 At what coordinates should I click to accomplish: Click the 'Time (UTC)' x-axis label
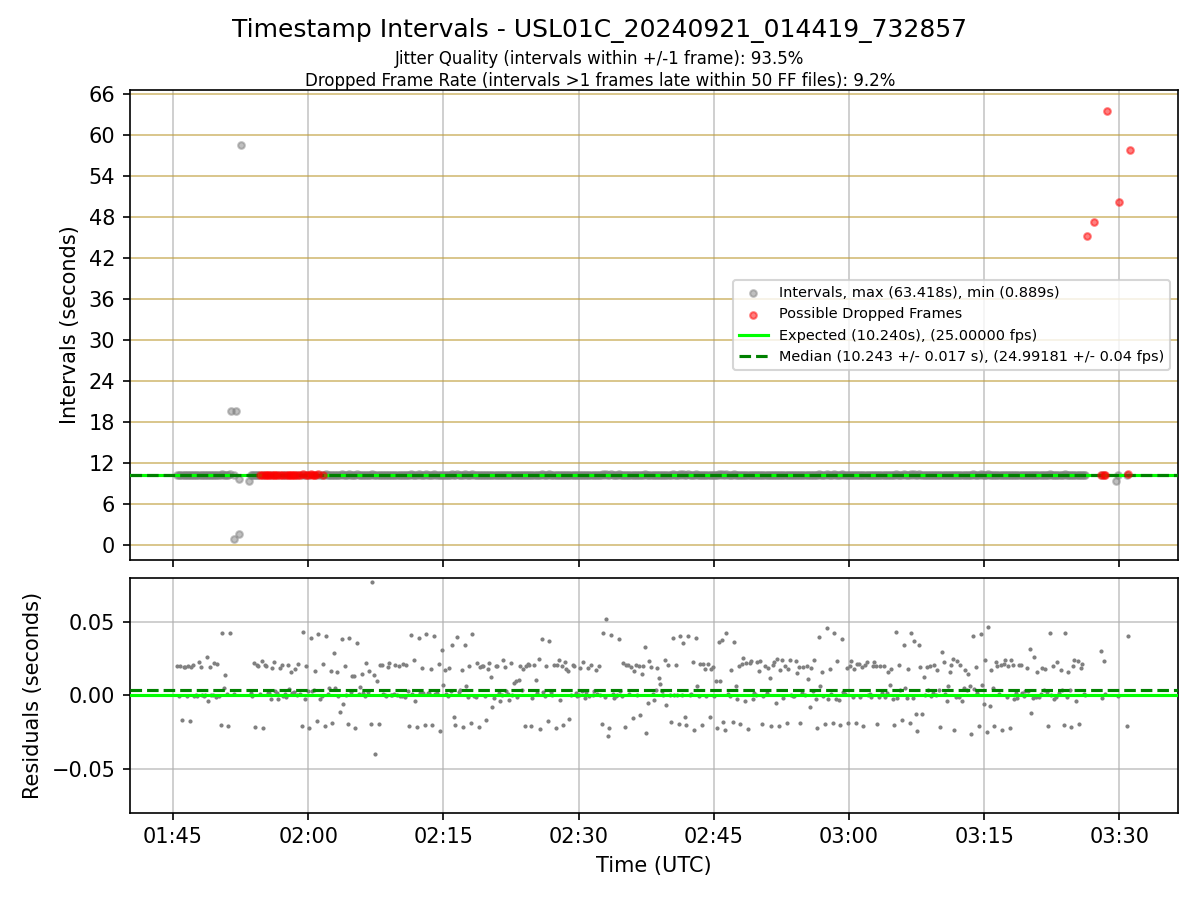coord(654,865)
